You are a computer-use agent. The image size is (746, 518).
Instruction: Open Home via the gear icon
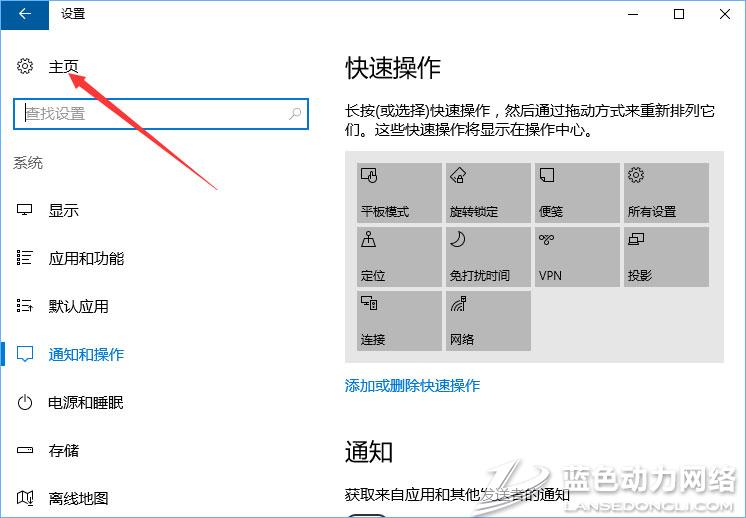tap(26, 66)
